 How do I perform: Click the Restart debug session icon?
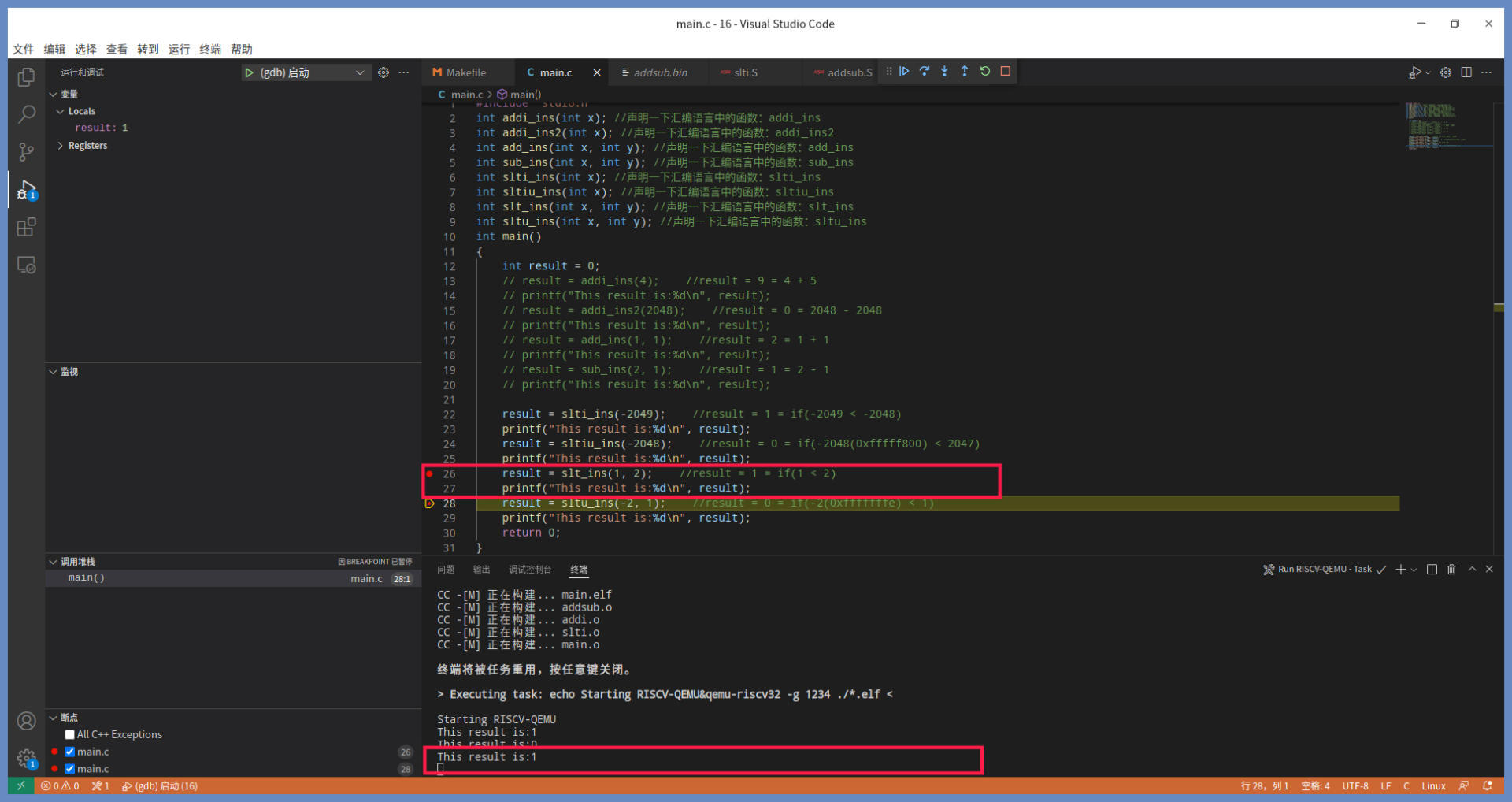pyautogui.click(x=985, y=72)
